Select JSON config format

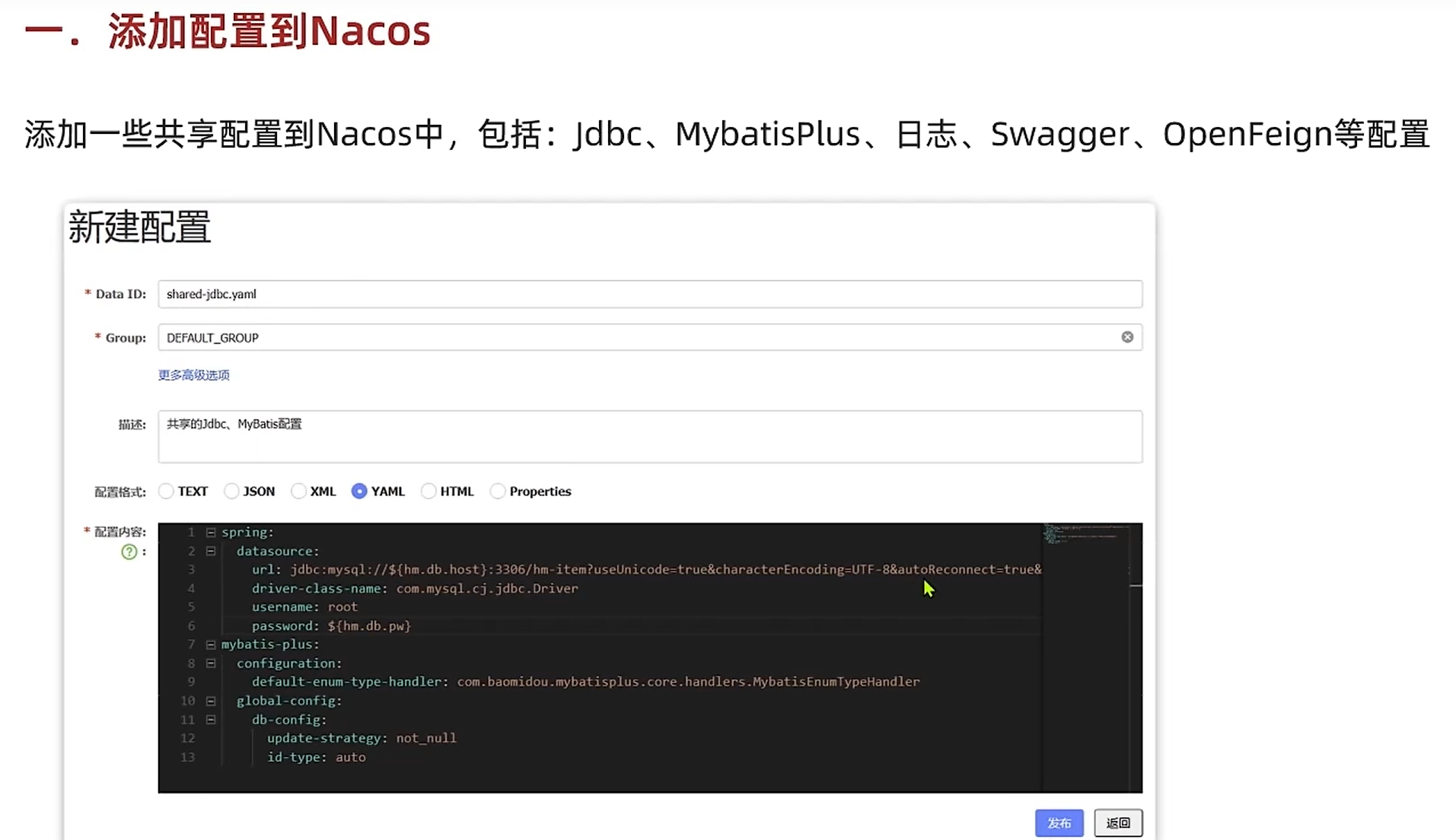point(231,492)
